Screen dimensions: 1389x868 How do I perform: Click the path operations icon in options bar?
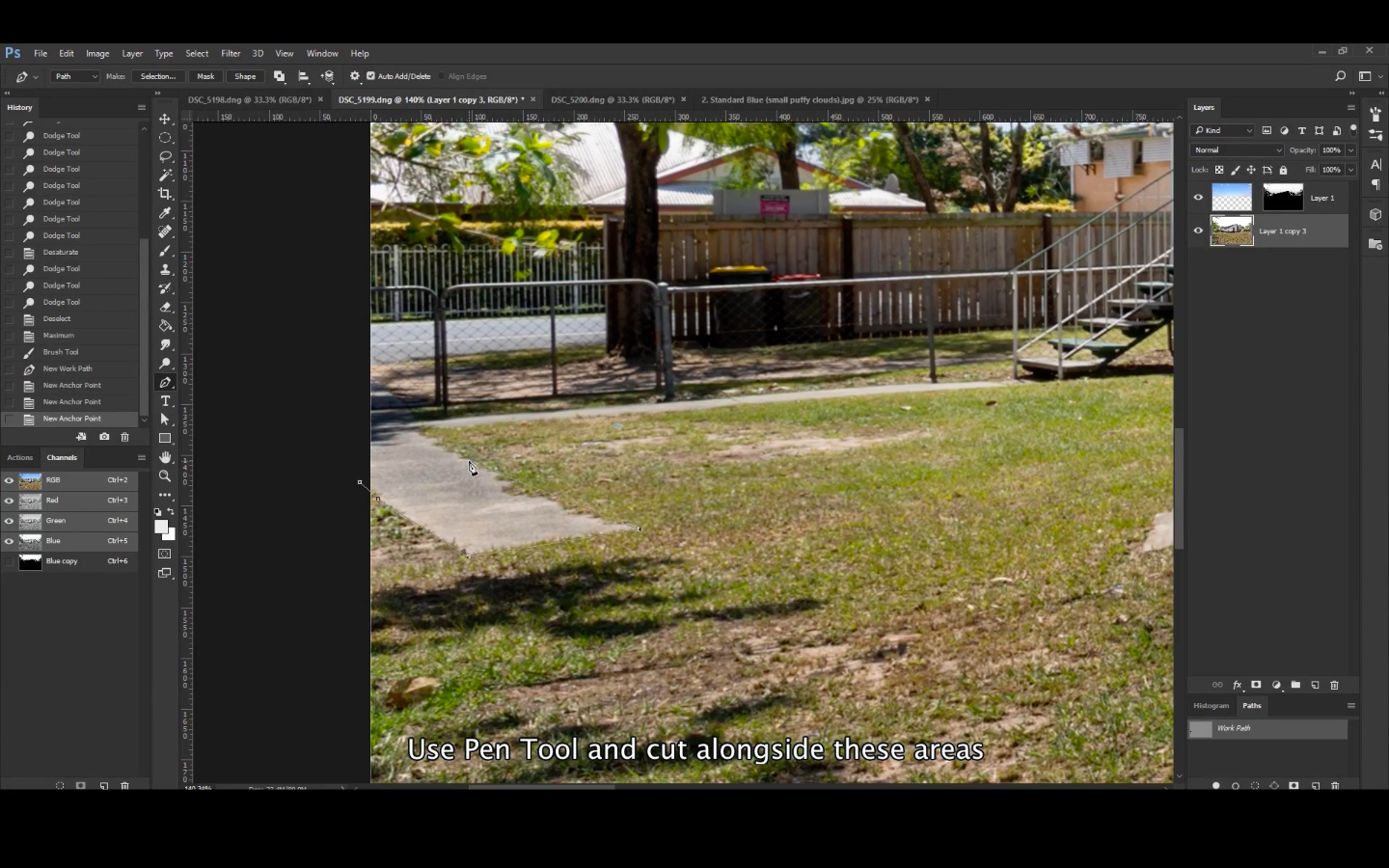280,76
